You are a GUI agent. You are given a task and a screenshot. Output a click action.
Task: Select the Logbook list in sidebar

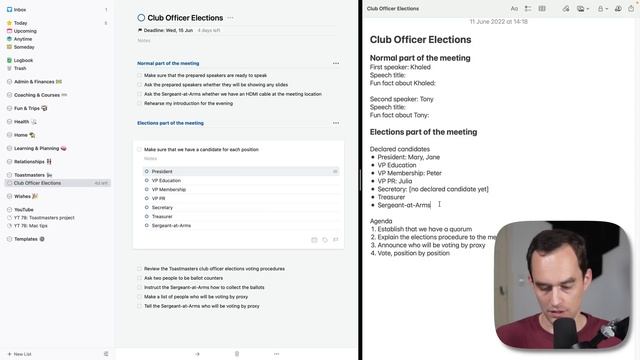23,60
